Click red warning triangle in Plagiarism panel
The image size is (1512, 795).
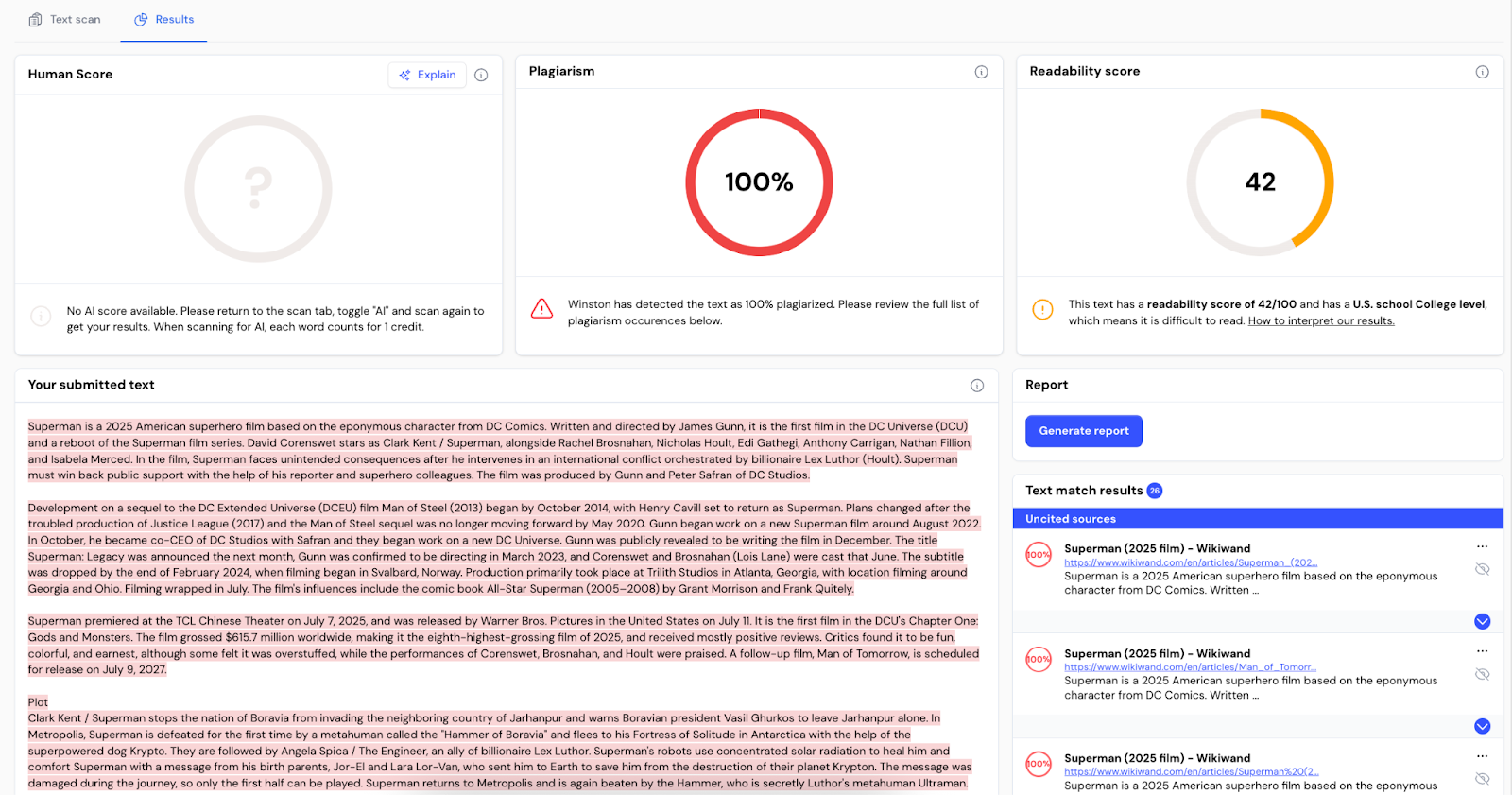tap(541, 309)
